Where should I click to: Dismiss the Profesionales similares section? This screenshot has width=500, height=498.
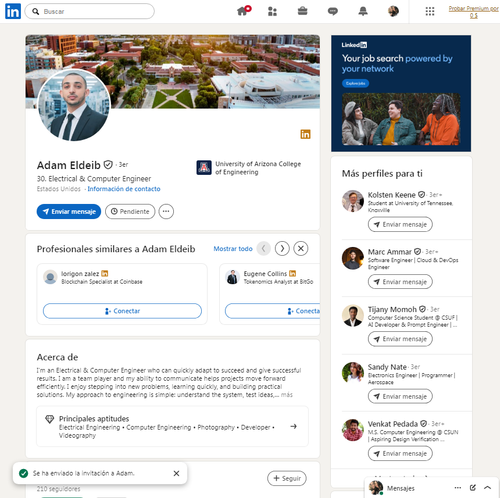tap(301, 249)
